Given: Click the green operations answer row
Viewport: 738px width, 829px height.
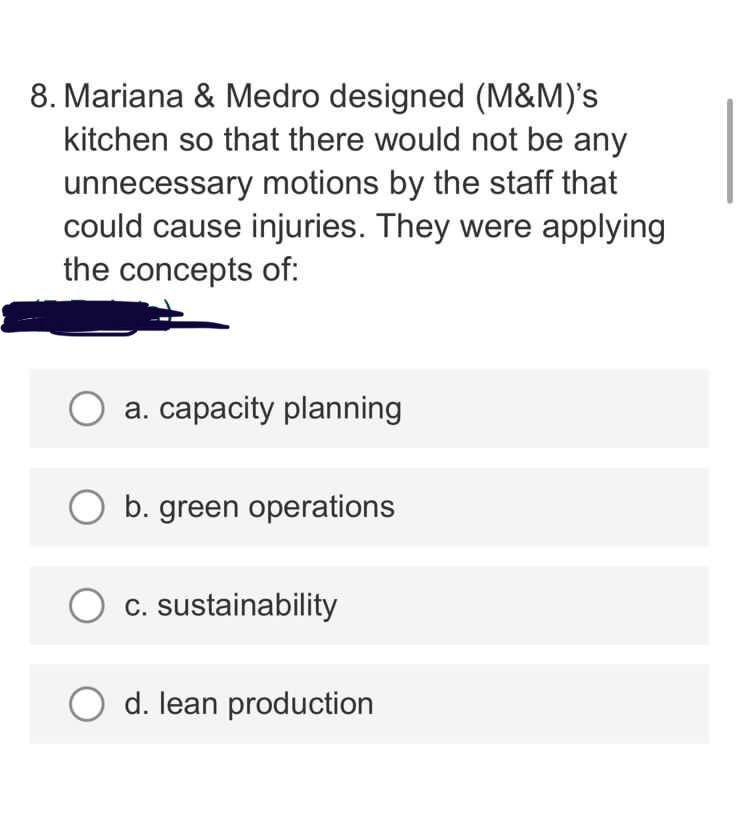Looking at the screenshot, I should (369, 506).
